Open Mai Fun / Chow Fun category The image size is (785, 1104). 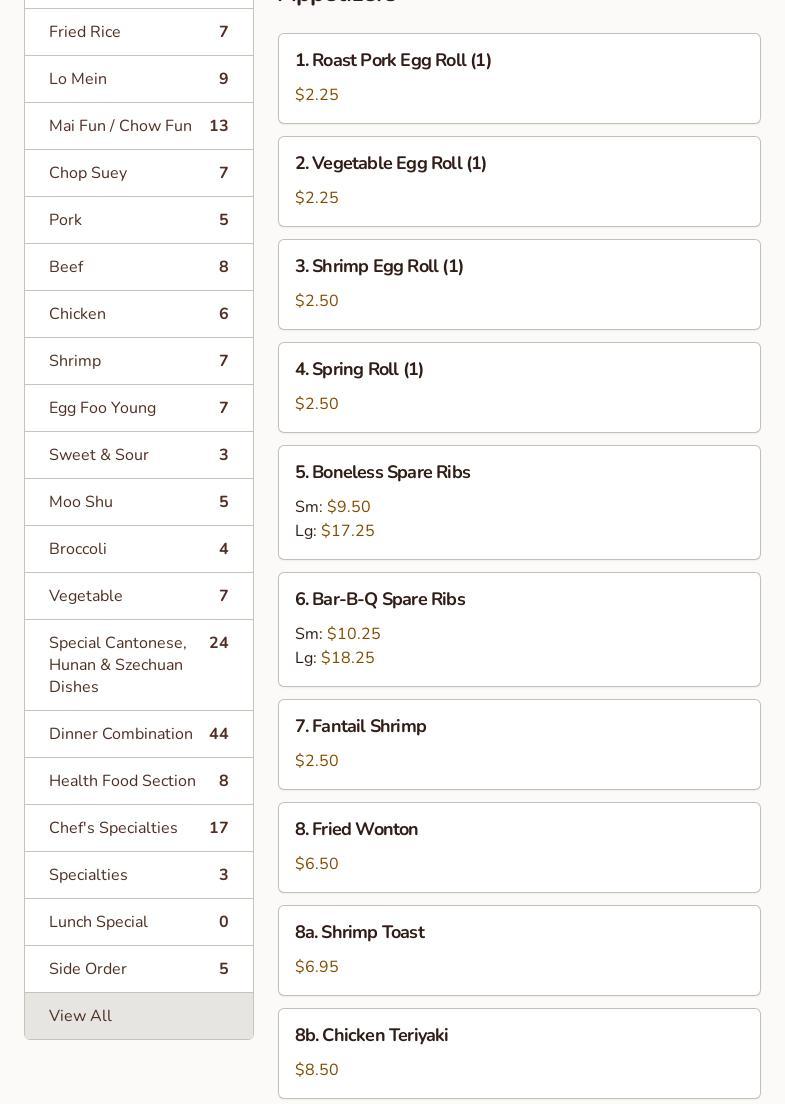coord(138,126)
